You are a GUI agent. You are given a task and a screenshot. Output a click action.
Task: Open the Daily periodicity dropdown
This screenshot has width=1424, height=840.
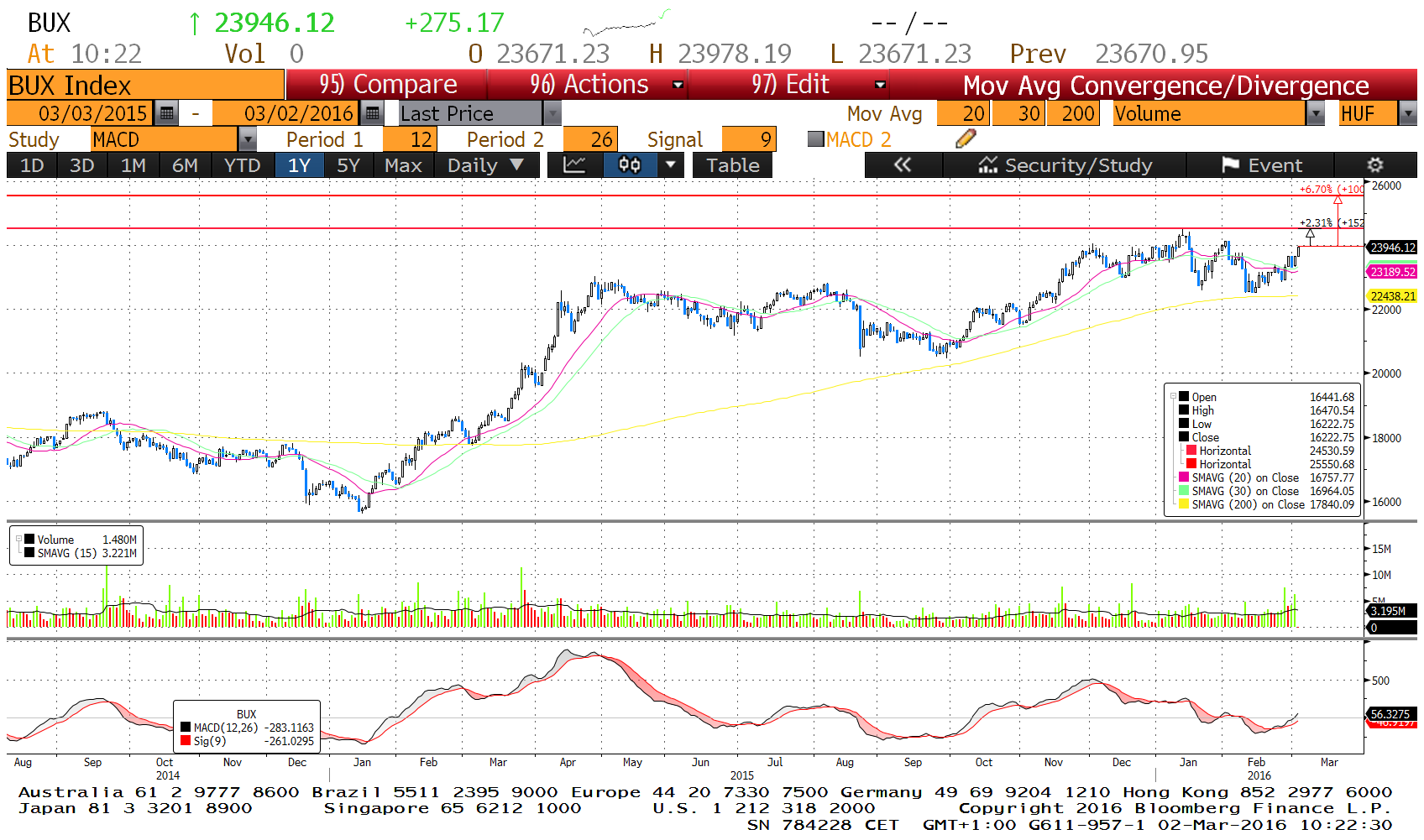(485, 165)
